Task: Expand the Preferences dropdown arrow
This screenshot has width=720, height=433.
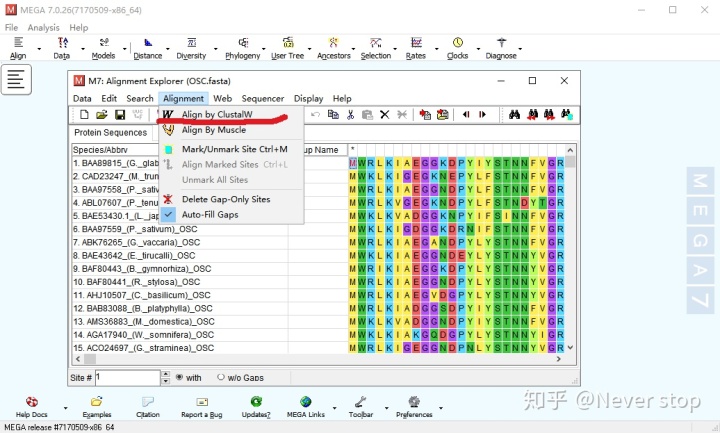Action: click(441, 408)
